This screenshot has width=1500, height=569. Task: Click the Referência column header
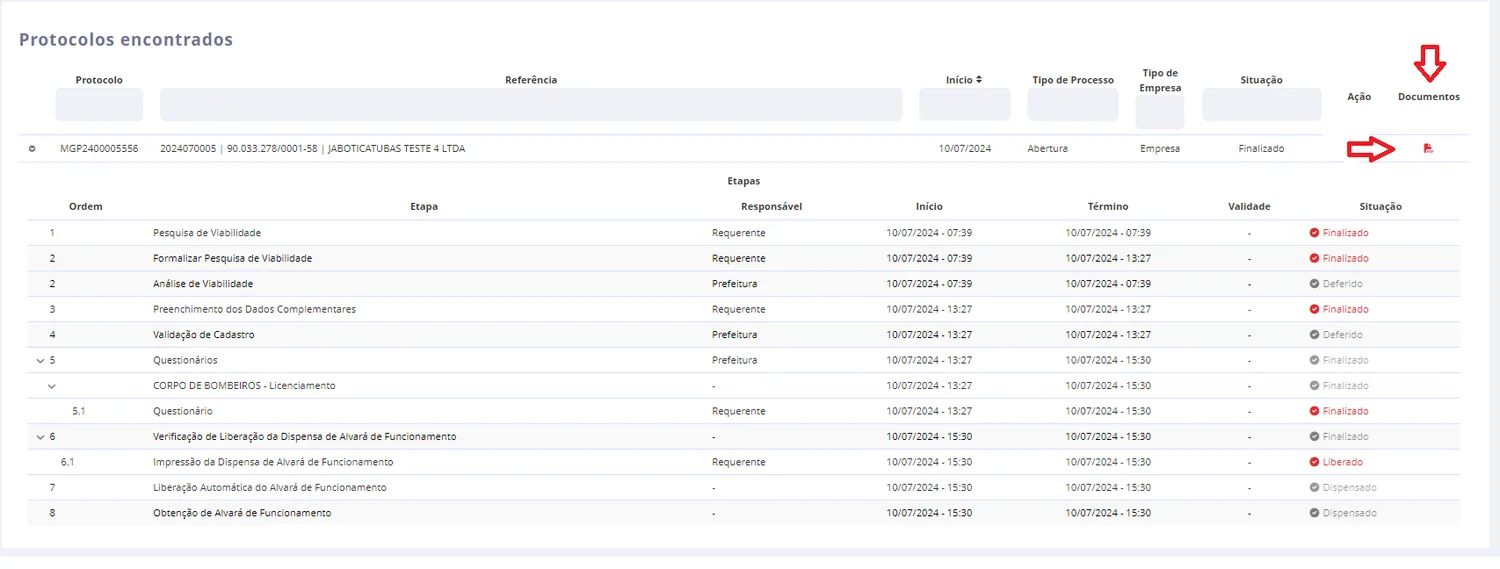point(531,80)
